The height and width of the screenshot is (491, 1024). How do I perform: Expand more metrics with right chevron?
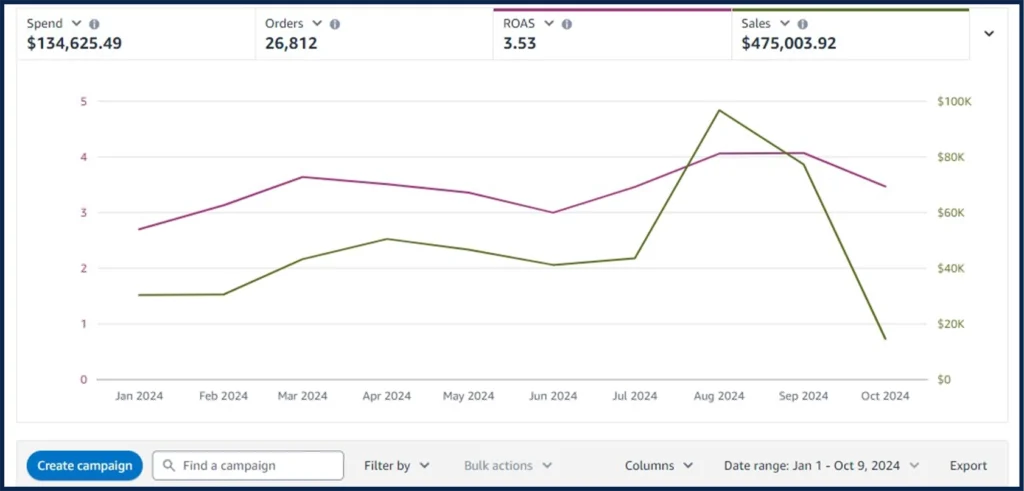click(x=989, y=34)
